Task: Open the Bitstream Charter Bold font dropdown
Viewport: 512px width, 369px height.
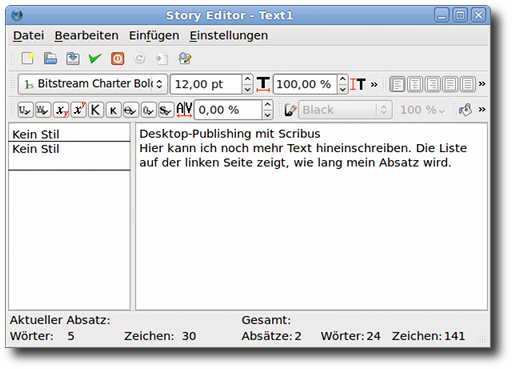Action: pyautogui.click(x=93, y=84)
